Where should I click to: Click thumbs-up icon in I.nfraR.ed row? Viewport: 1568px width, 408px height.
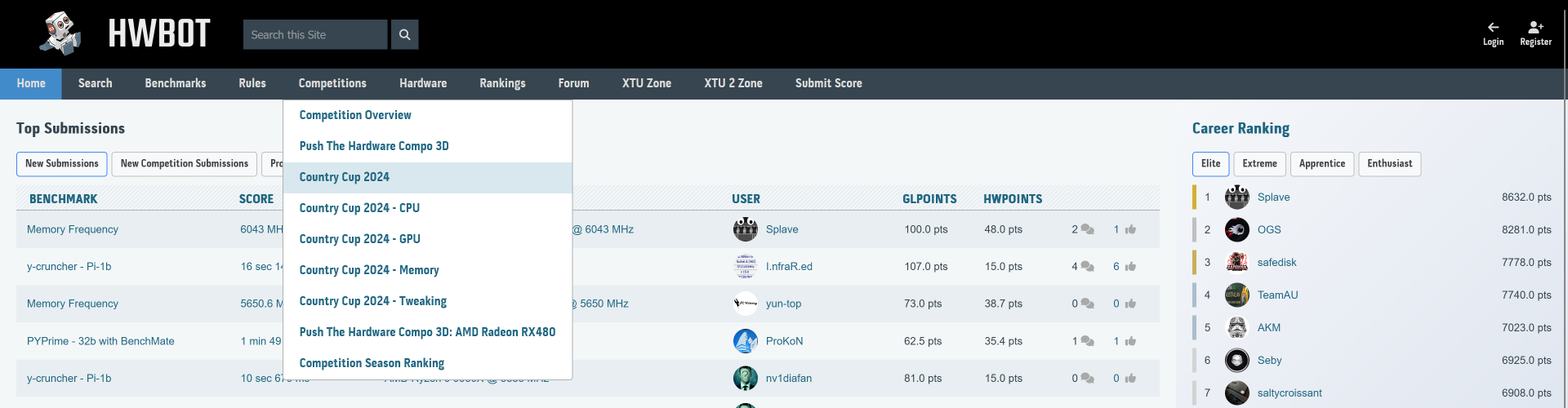1130,266
